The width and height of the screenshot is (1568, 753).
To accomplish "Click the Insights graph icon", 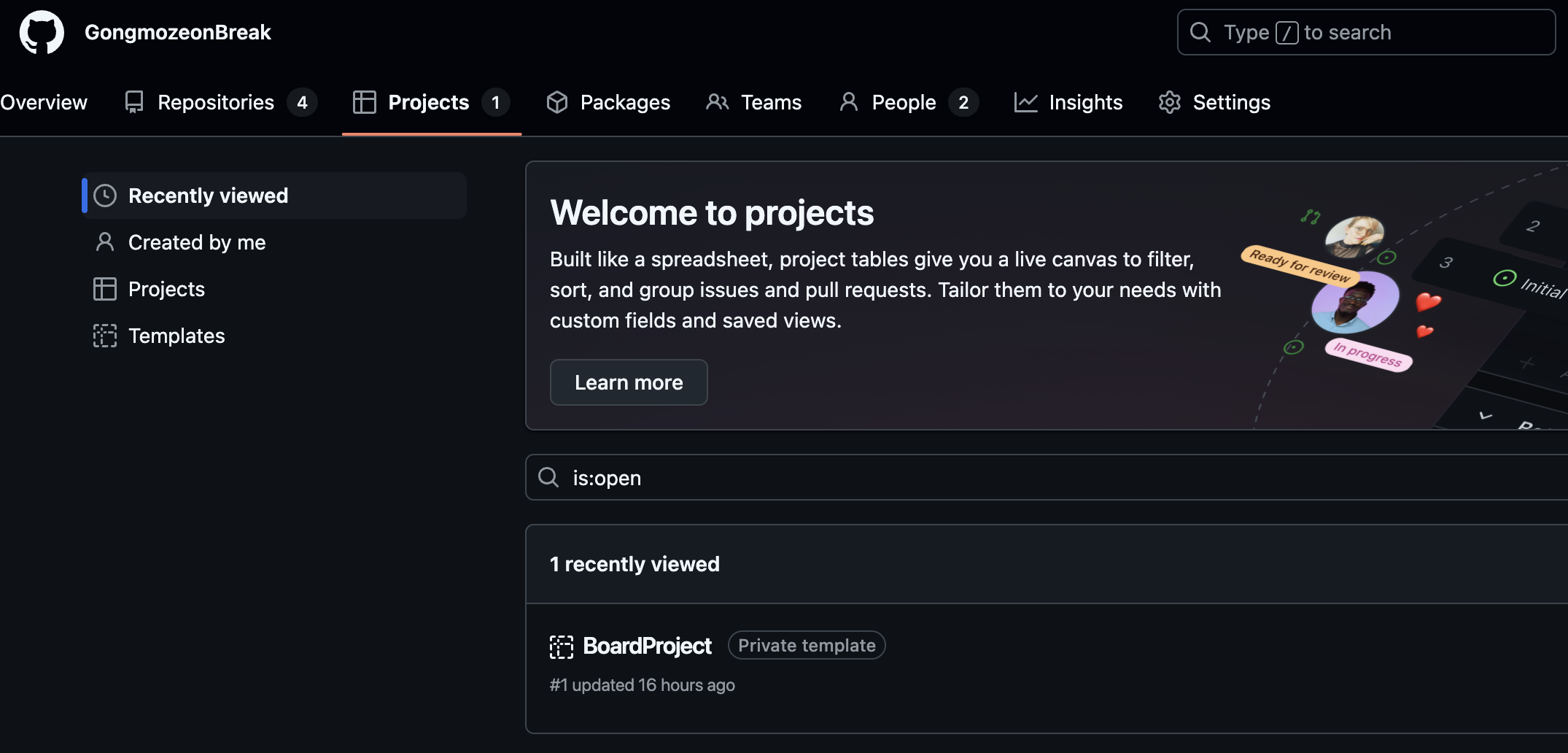I will (1025, 102).
